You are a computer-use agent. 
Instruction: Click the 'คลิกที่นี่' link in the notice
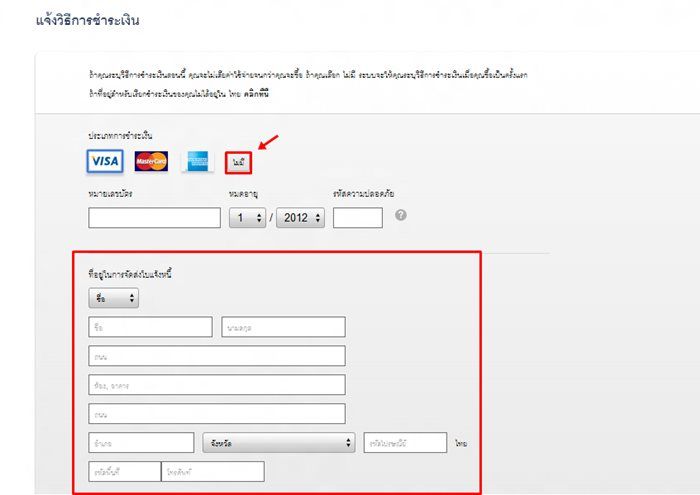pos(256,94)
